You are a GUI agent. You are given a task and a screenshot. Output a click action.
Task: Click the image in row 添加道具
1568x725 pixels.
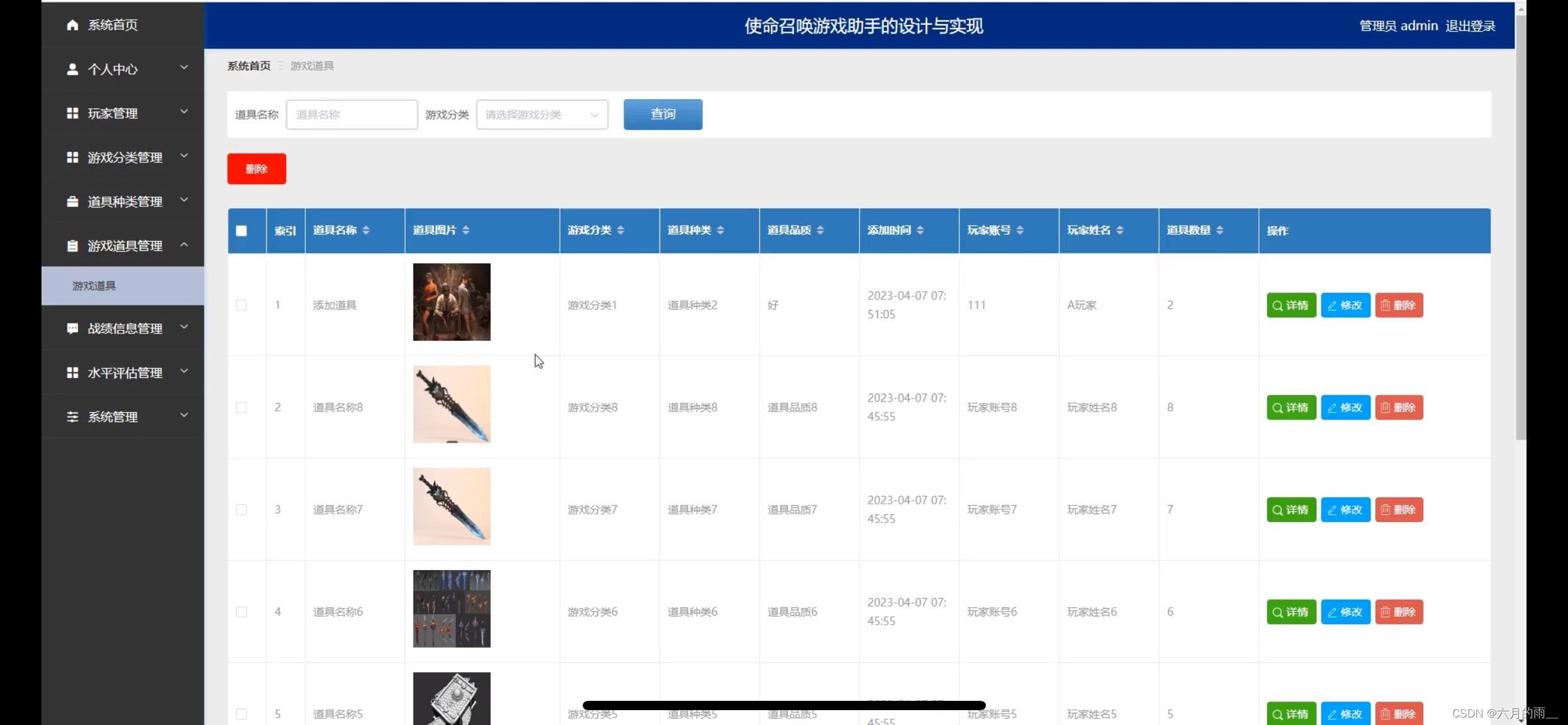click(x=451, y=302)
